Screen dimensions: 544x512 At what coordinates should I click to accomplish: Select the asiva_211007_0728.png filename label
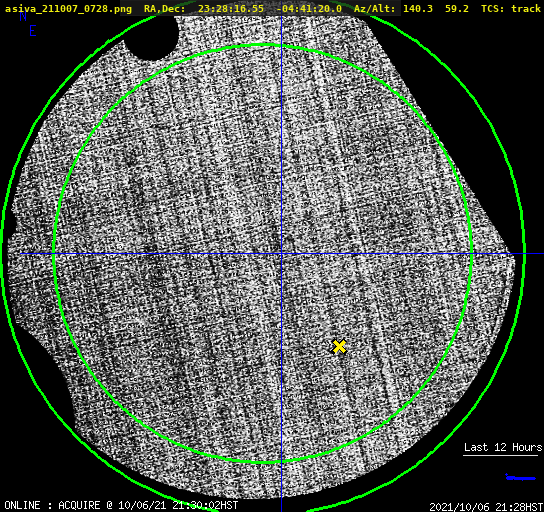(x=68, y=9)
